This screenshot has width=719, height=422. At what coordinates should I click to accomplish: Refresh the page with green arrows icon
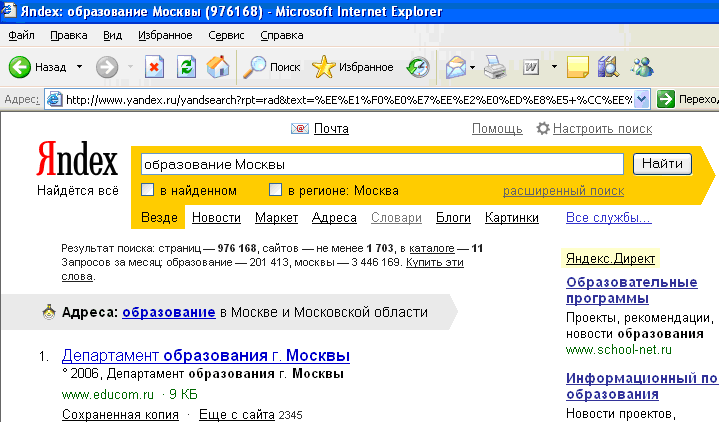tap(186, 67)
